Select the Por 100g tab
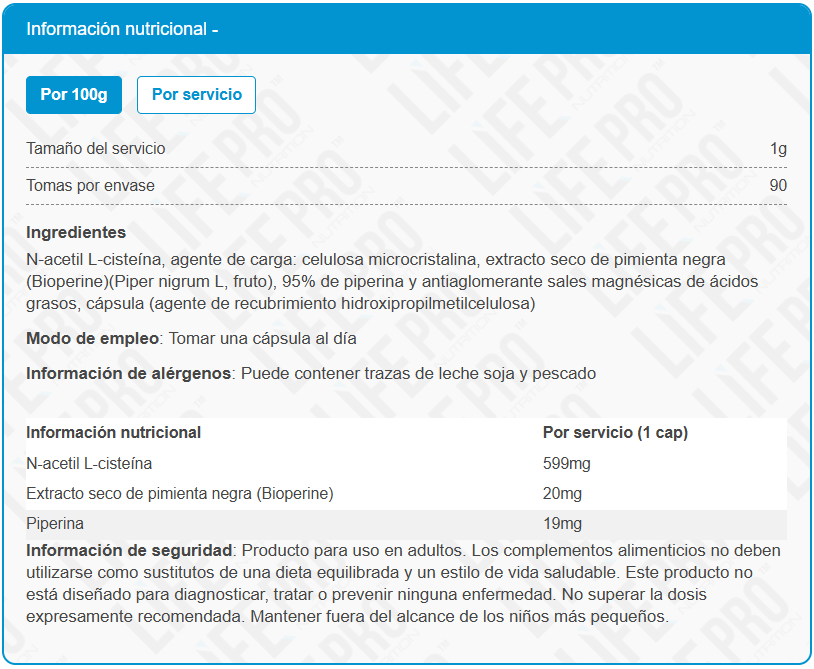 [74, 95]
